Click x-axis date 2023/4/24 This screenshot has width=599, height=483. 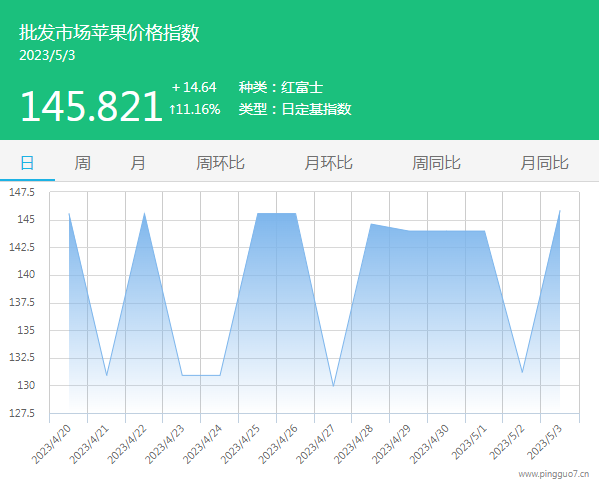tap(202, 444)
